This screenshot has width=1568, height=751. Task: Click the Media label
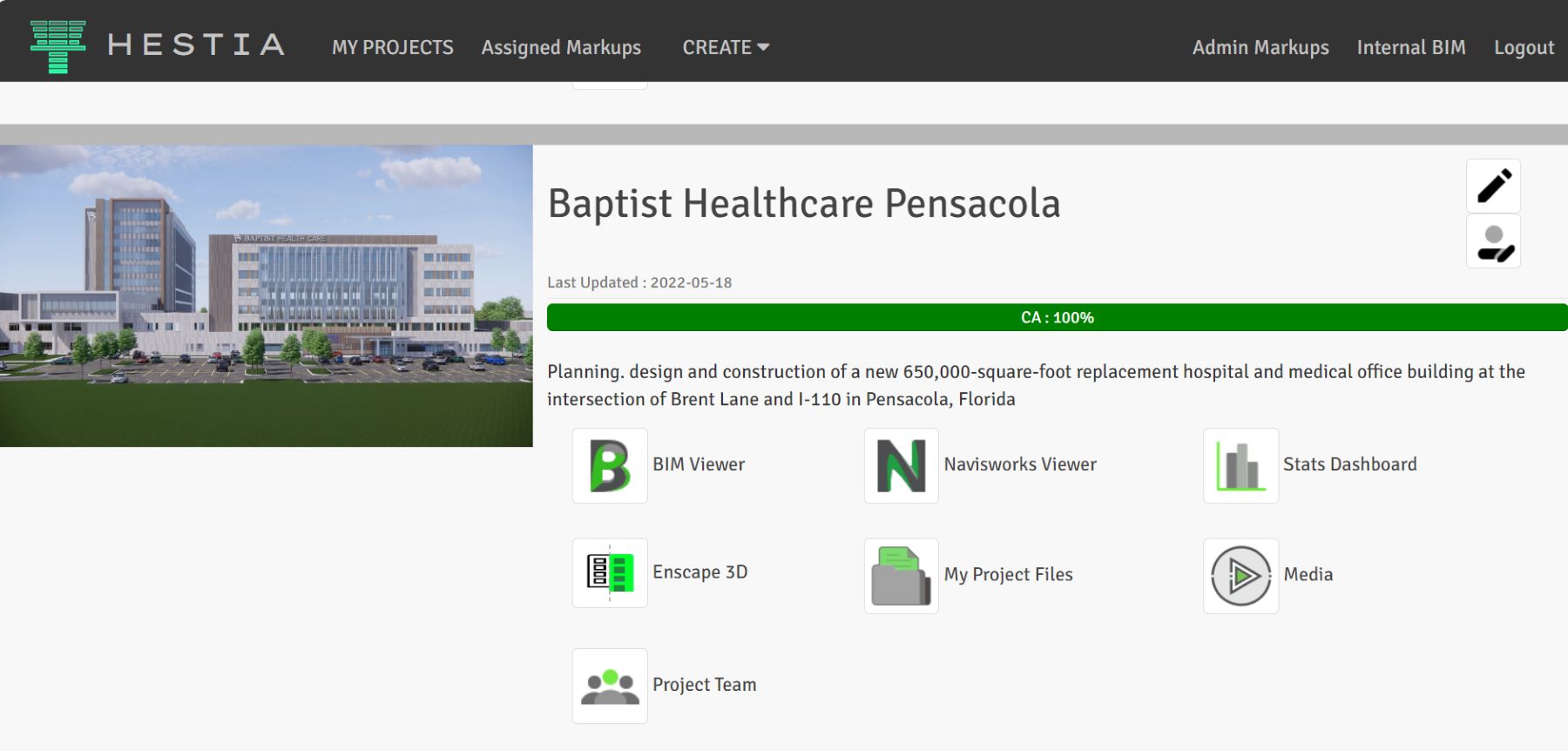(x=1308, y=574)
